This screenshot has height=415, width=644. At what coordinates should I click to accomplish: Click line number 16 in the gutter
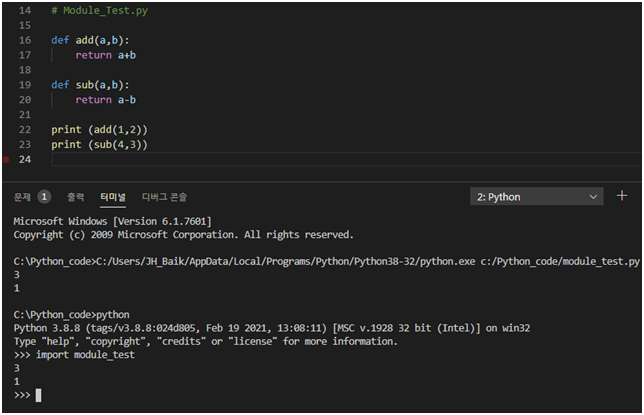pyautogui.click(x=25, y=40)
